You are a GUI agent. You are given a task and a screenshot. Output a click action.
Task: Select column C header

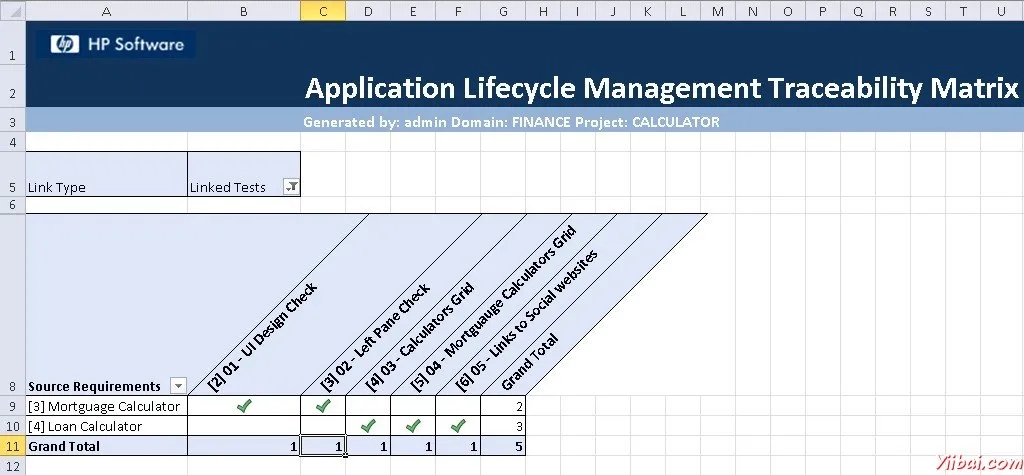pos(323,10)
